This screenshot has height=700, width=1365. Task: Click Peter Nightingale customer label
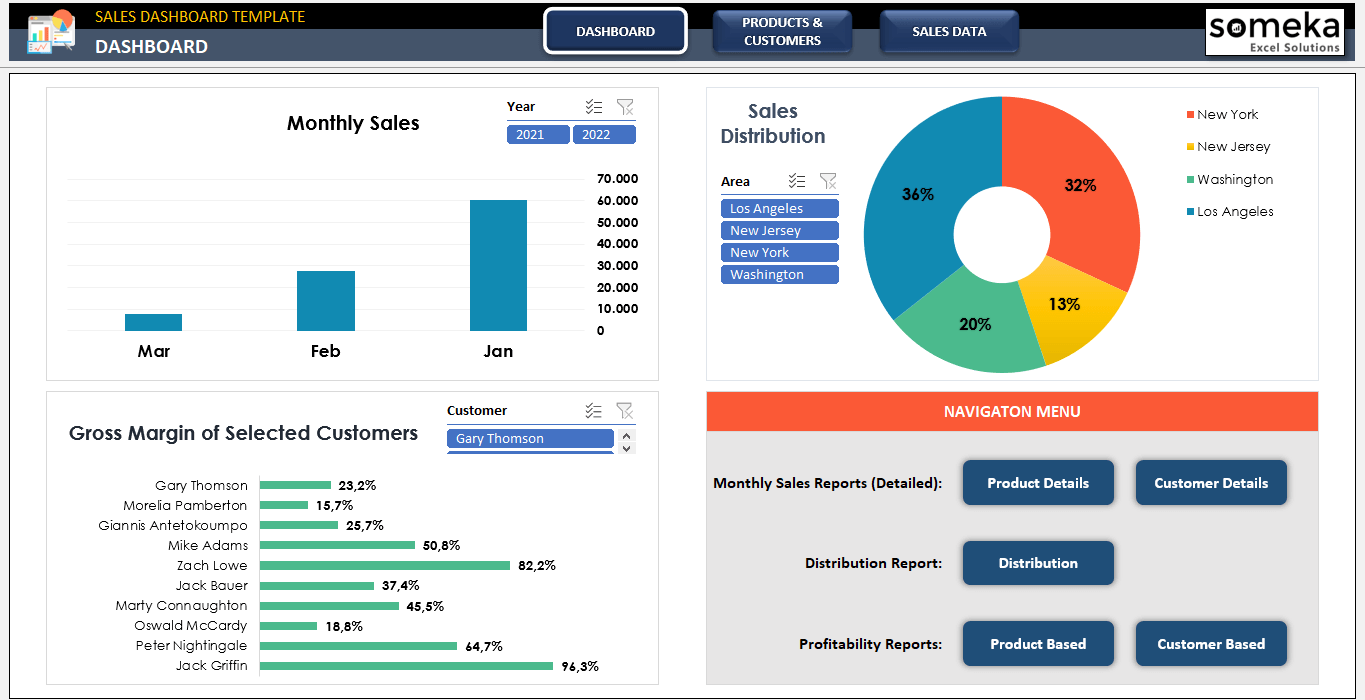192,645
